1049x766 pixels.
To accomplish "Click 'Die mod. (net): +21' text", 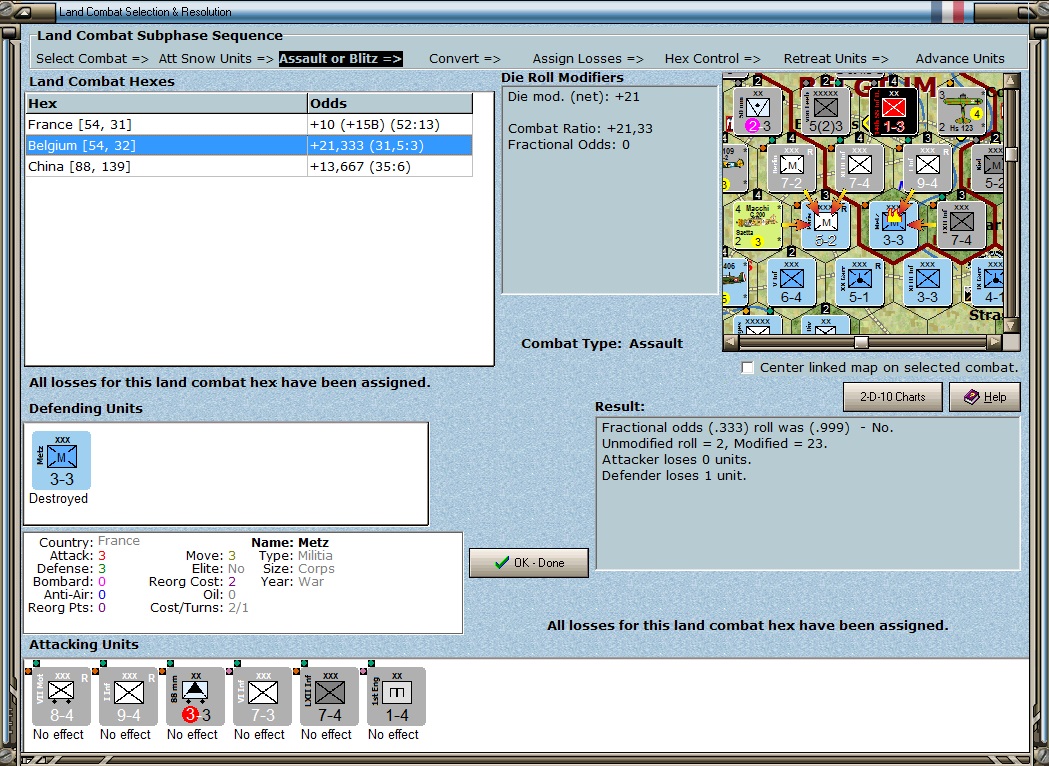I will tap(574, 97).
